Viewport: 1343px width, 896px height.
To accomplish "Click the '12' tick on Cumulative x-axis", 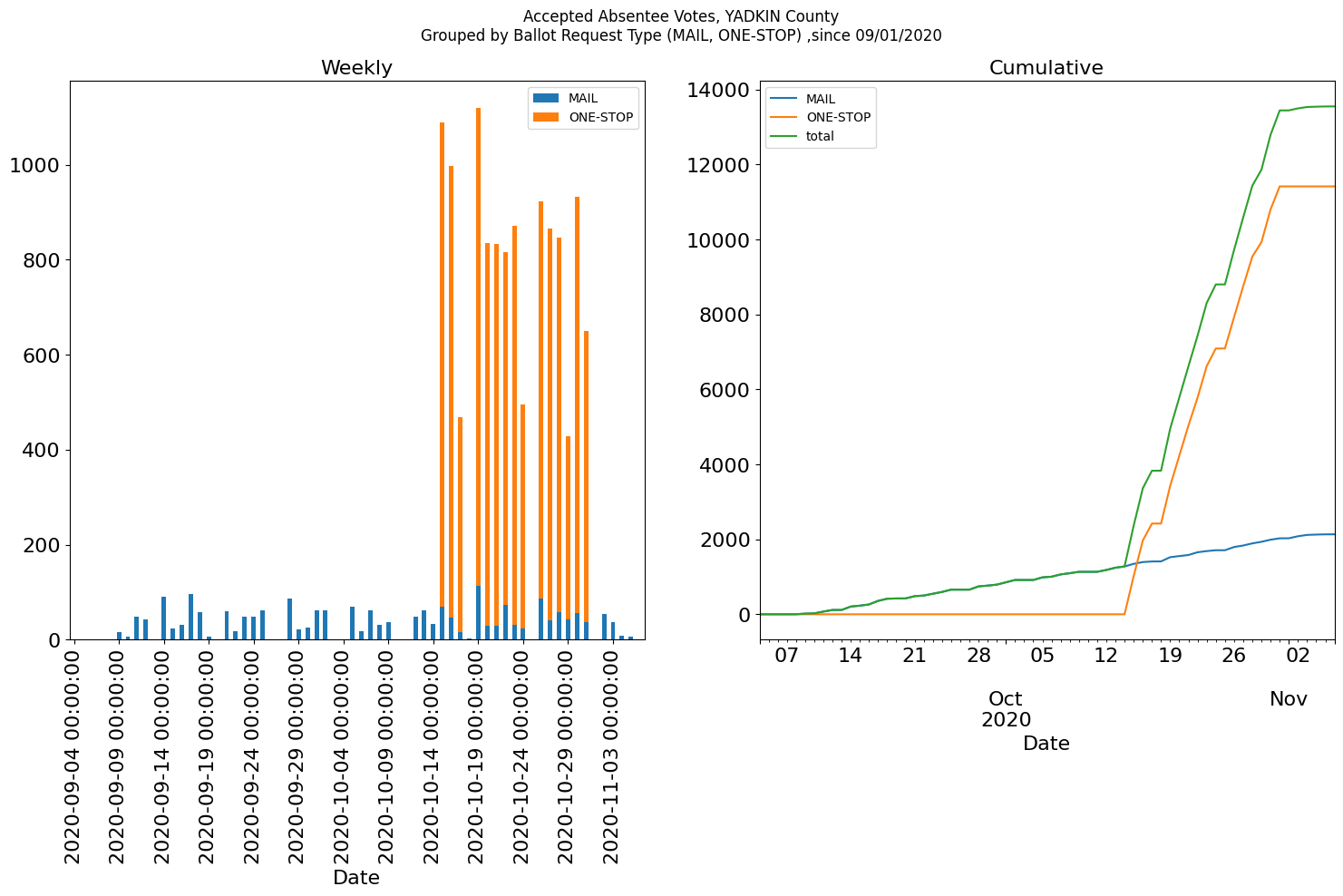I will tap(1106, 656).
